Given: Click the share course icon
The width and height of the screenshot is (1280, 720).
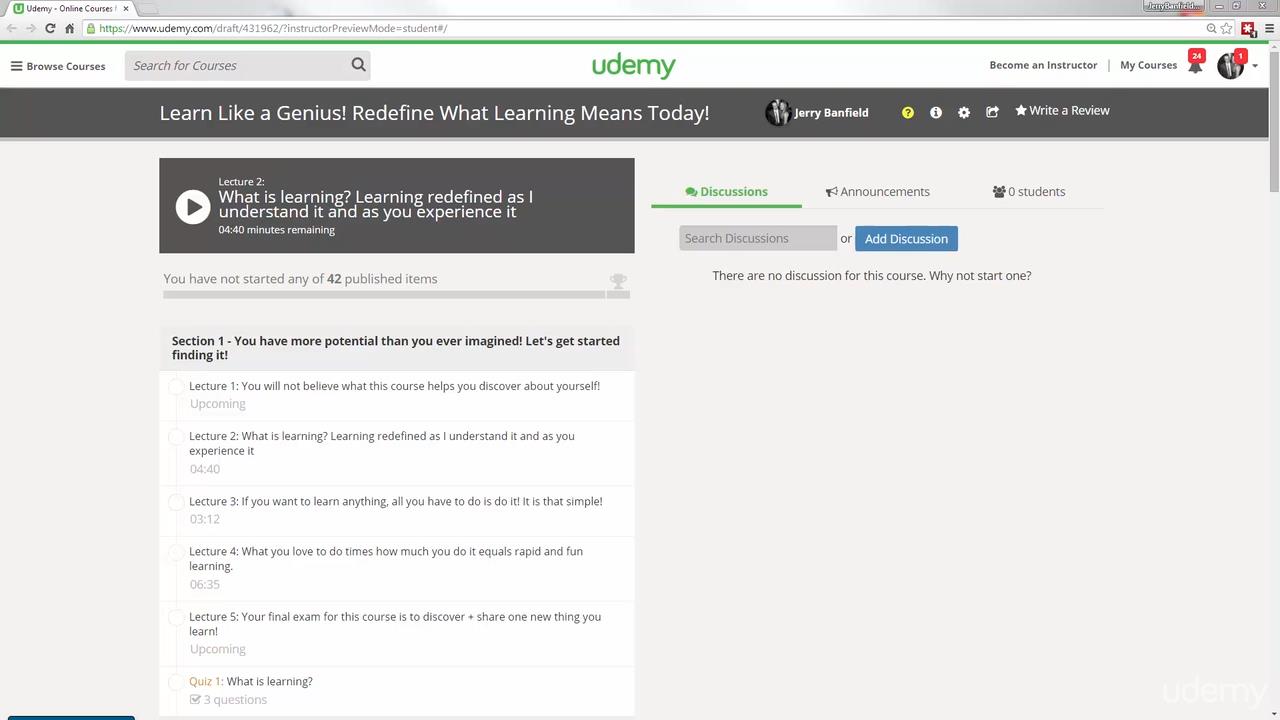Looking at the screenshot, I should [x=992, y=112].
